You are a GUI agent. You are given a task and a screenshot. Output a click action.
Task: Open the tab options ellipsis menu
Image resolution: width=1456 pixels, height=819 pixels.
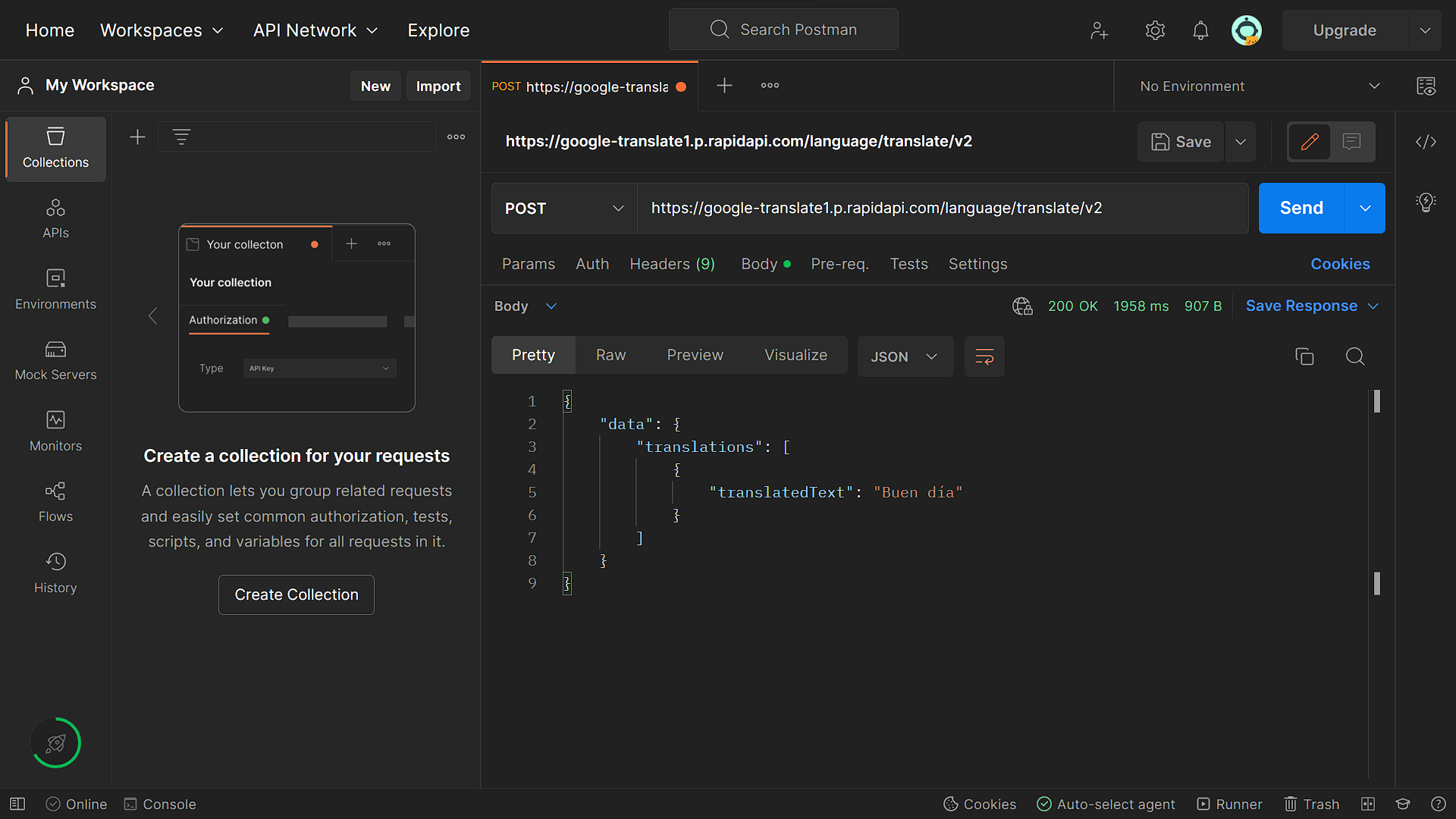pyautogui.click(x=770, y=86)
